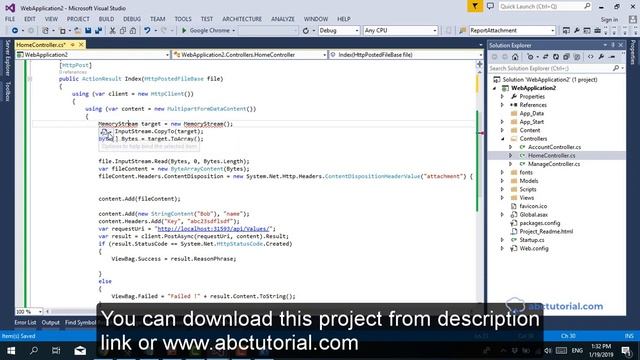640x360 pixels.
Task: Click the feedback speech bubble icon
Action: [x=490, y=6]
